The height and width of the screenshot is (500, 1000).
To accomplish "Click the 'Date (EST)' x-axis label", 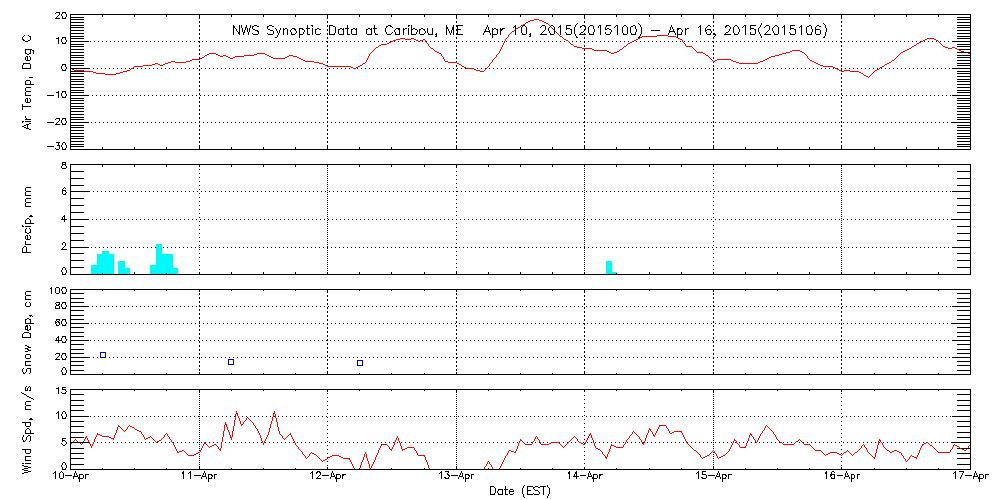I will pos(521,491).
